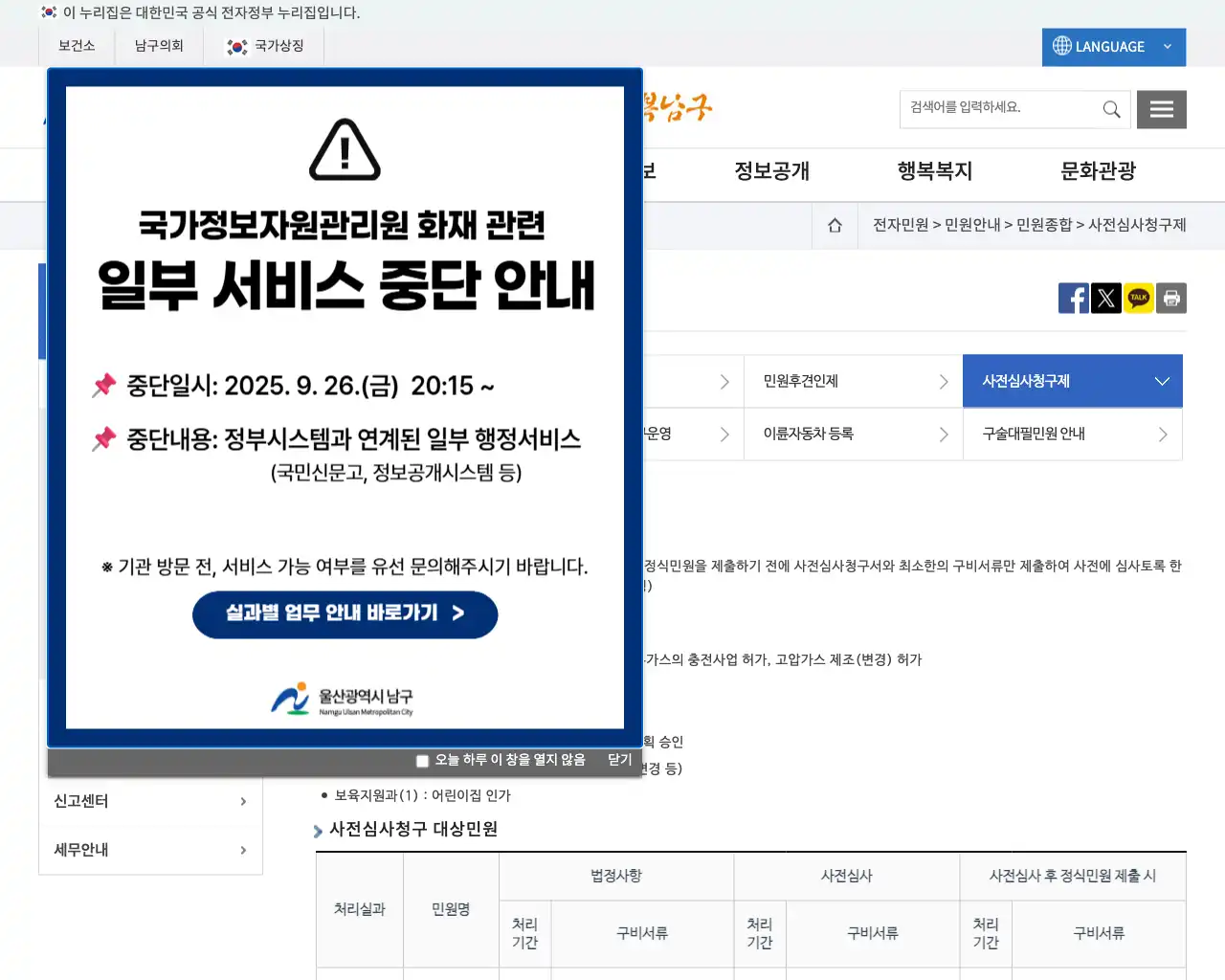This screenshot has height=980, width=1225.
Task: Go to 남구의회 site link
Action: [x=159, y=46]
